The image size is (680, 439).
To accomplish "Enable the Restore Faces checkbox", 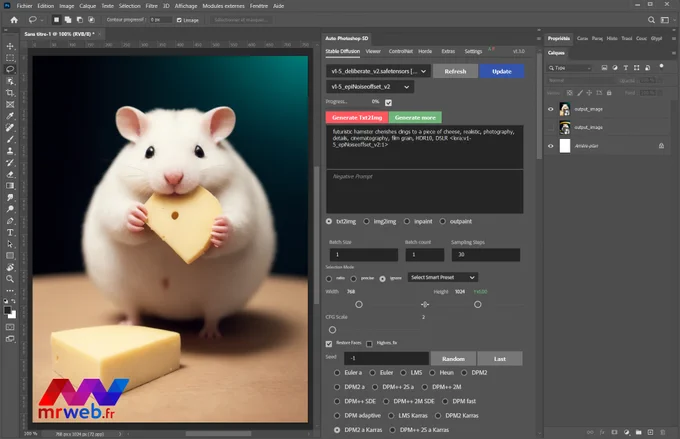I will click(329, 344).
